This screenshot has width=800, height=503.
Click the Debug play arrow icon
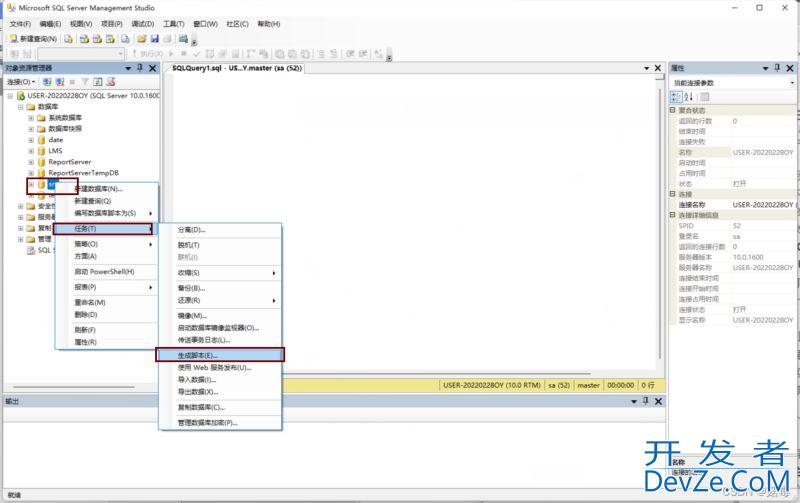[x=171, y=54]
